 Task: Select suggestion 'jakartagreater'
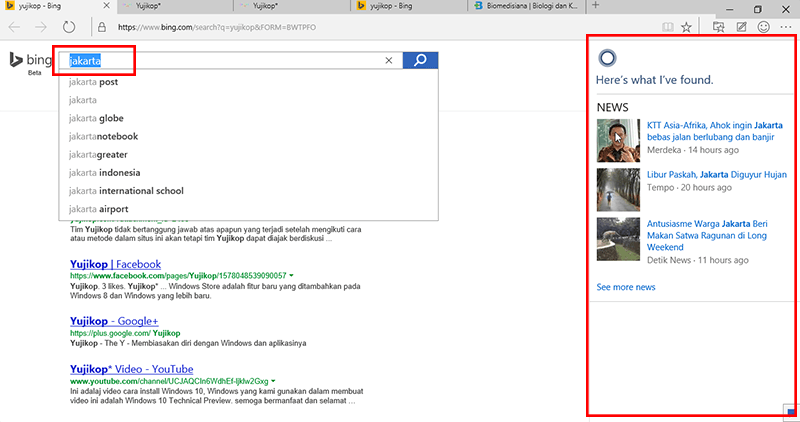click(248, 155)
